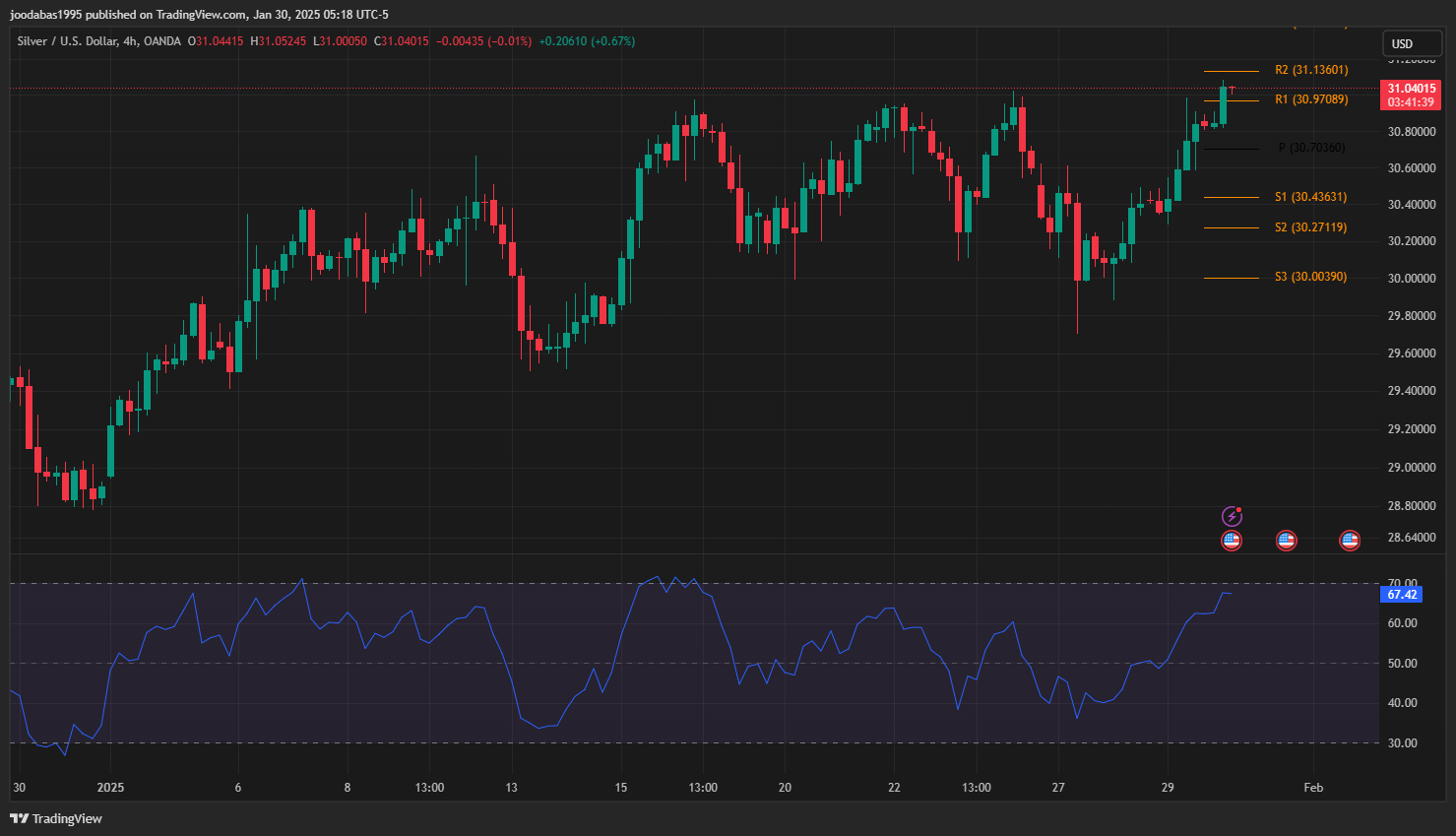This screenshot has height=836, width=1456.
Task: Click the TradingView logo at the bottom left
Action: pos(56,818)
